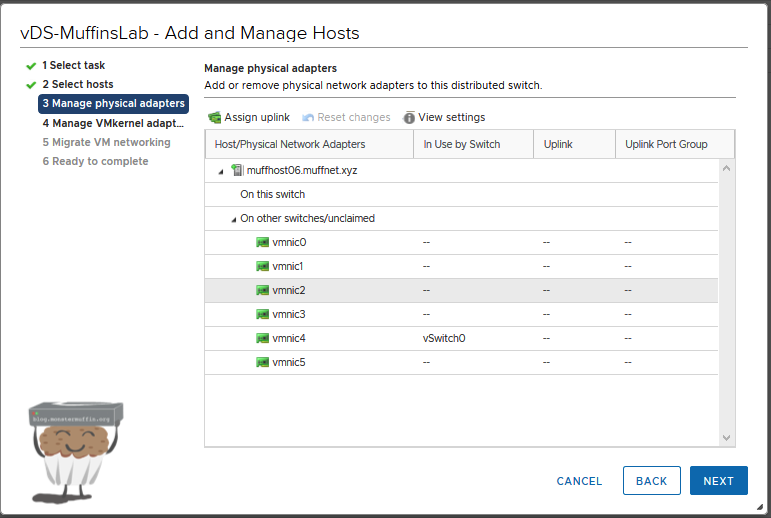771x518 pixels.
Task: Cancel the Add and Manage Hosts wizard
Action: point(579,481)
